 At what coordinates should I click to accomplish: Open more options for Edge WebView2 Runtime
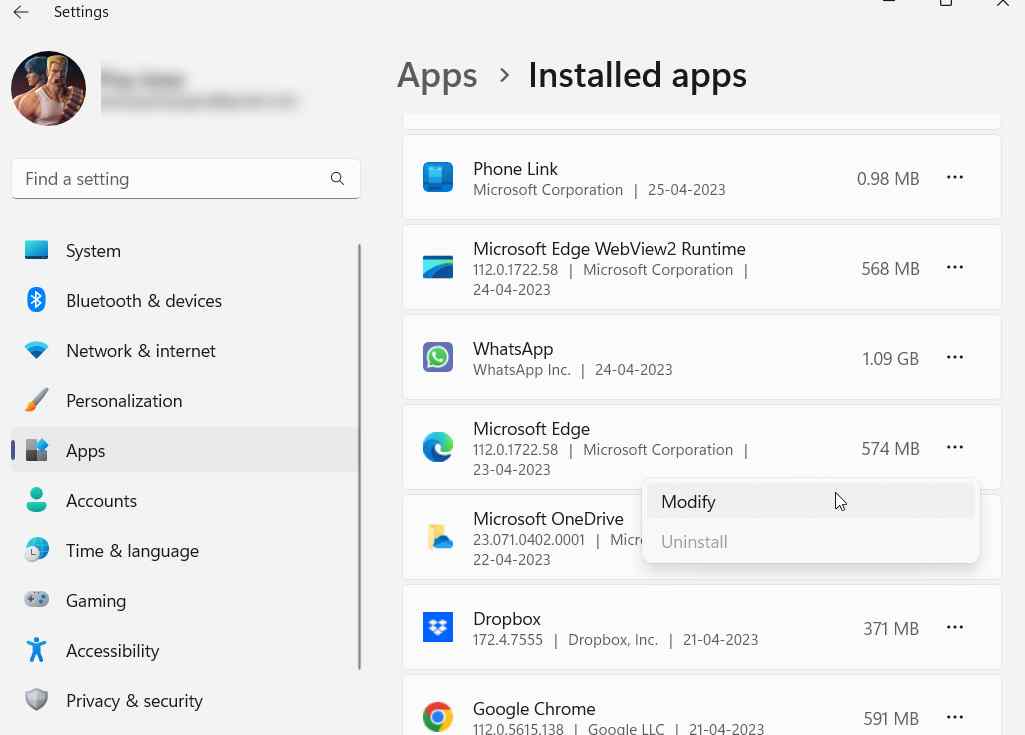pyautogui.click(x=955, y=268)
